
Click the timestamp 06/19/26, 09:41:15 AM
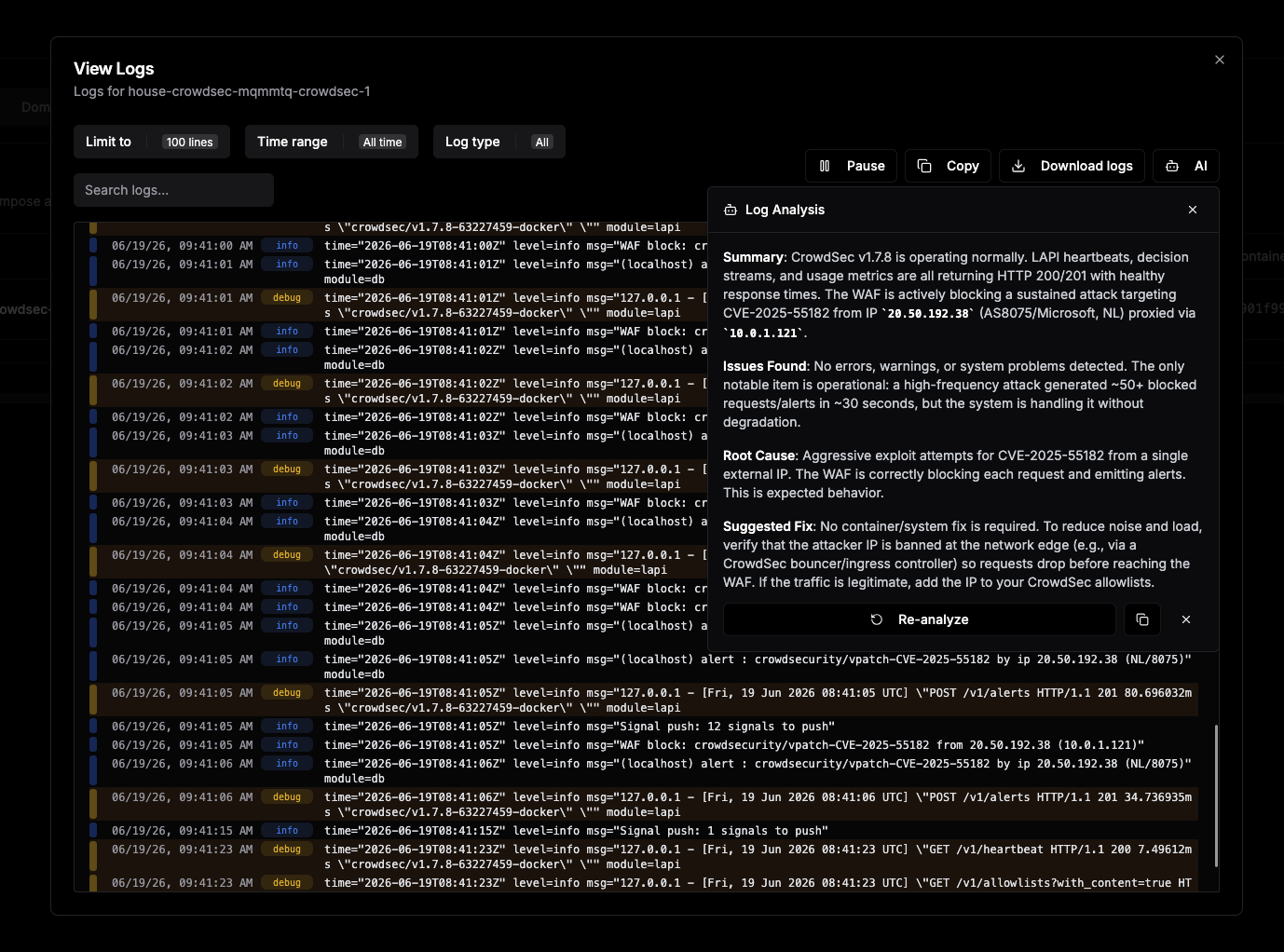click(x=183, y=831)
